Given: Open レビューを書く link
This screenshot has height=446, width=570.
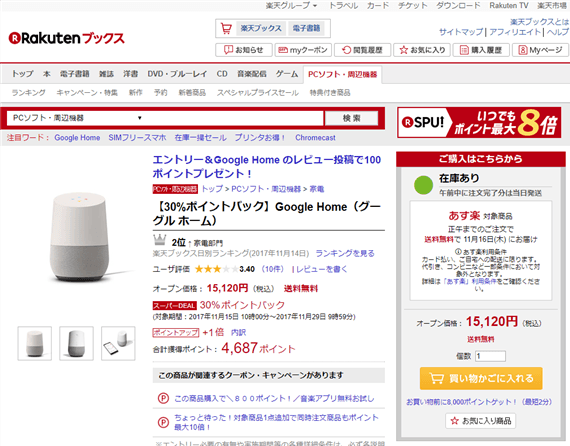Looking at the screenshot, I should [322, 269].
